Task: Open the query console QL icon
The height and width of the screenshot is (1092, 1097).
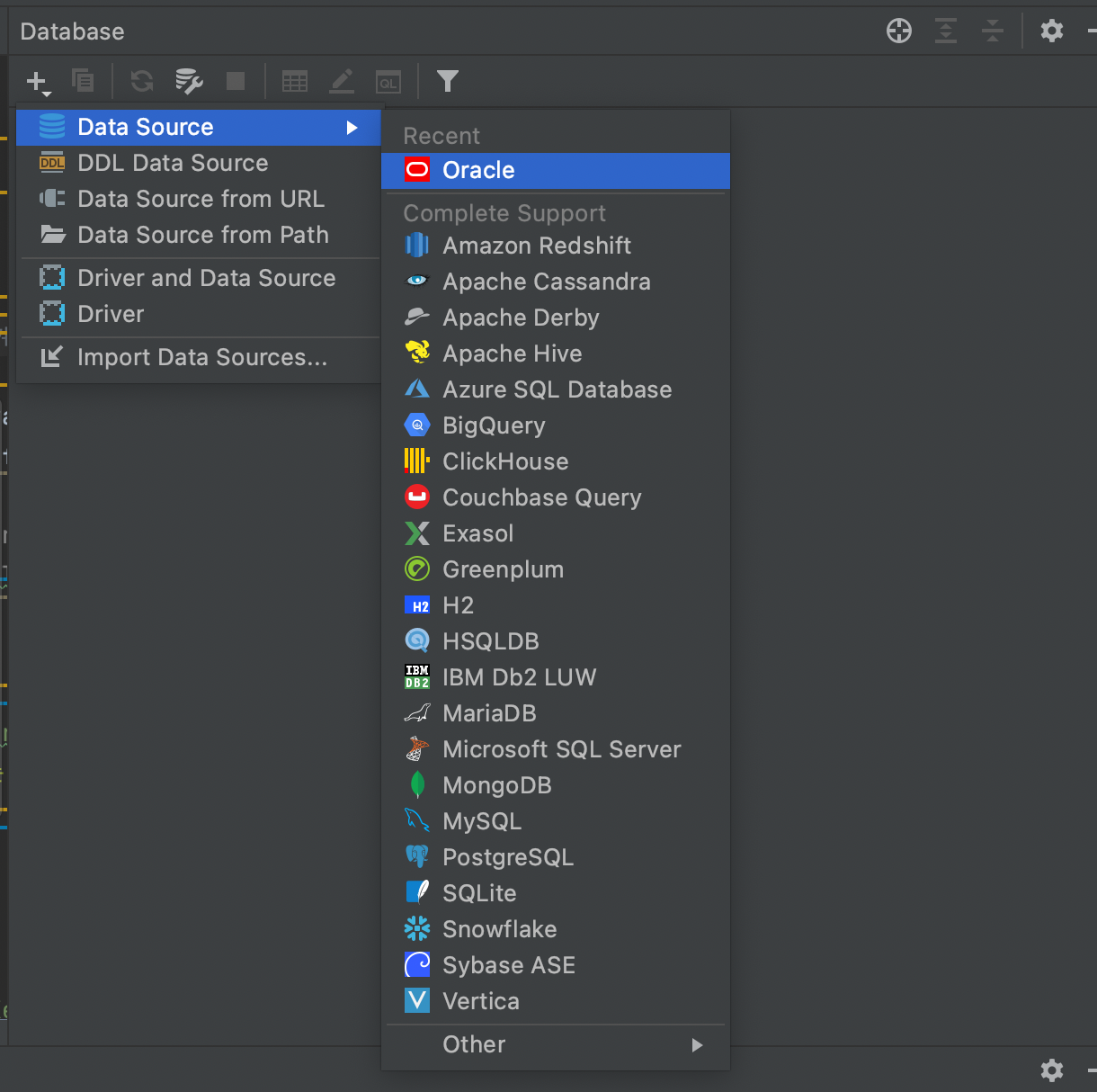Action: [388, 81]
